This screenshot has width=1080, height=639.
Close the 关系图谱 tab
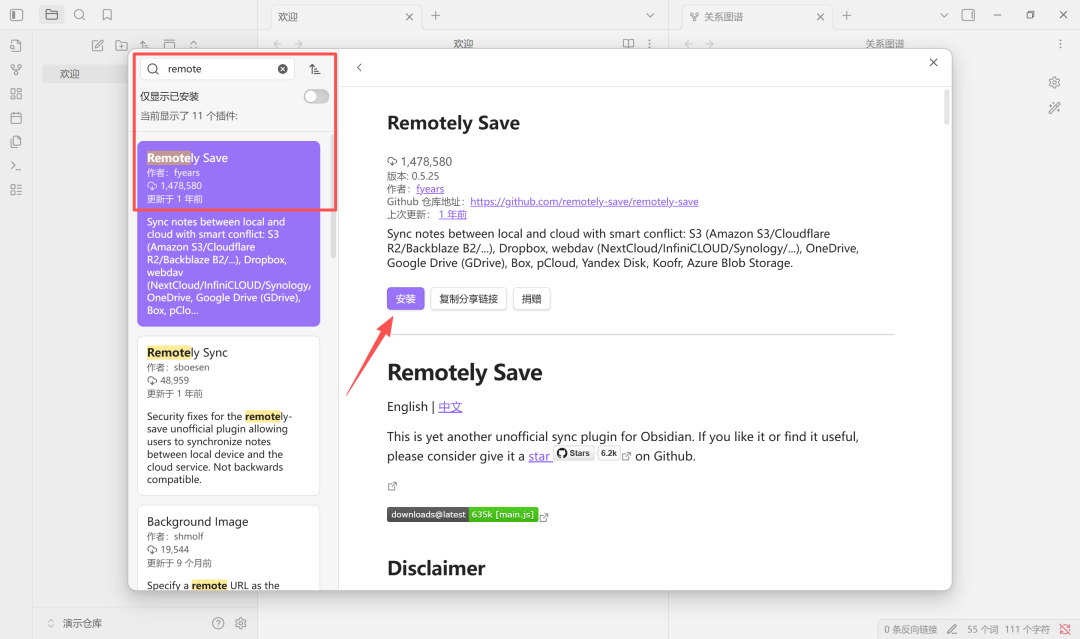click(x=820, y=17)
